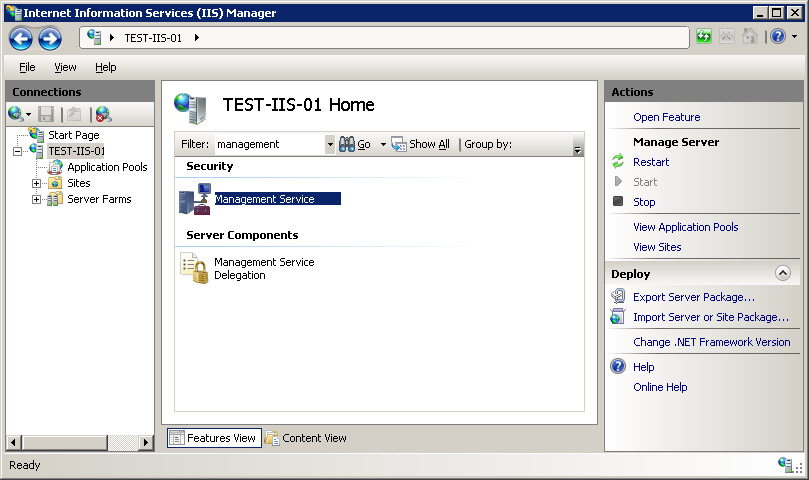Open the Filter combo box dropdown arrow
The image size is (809, 480).
(x=330, y=145)
